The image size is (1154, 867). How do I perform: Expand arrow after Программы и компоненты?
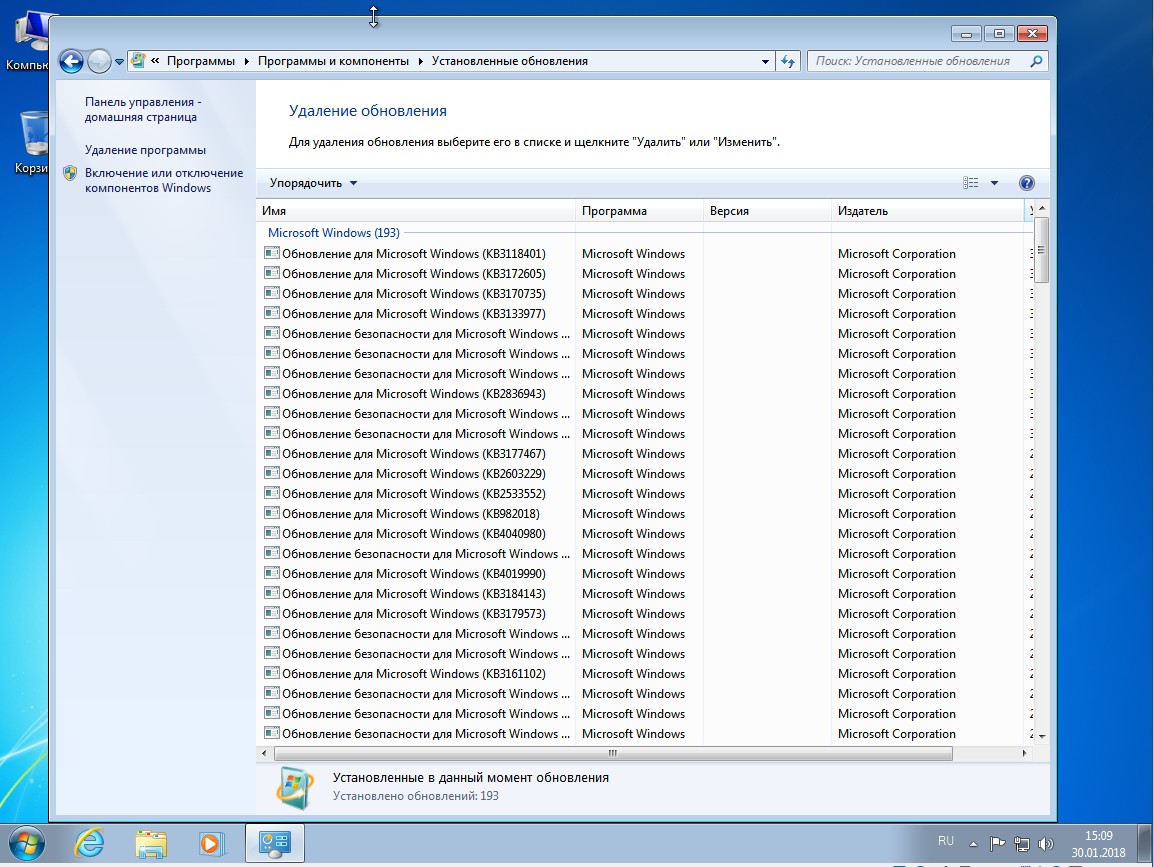(420, 61)
